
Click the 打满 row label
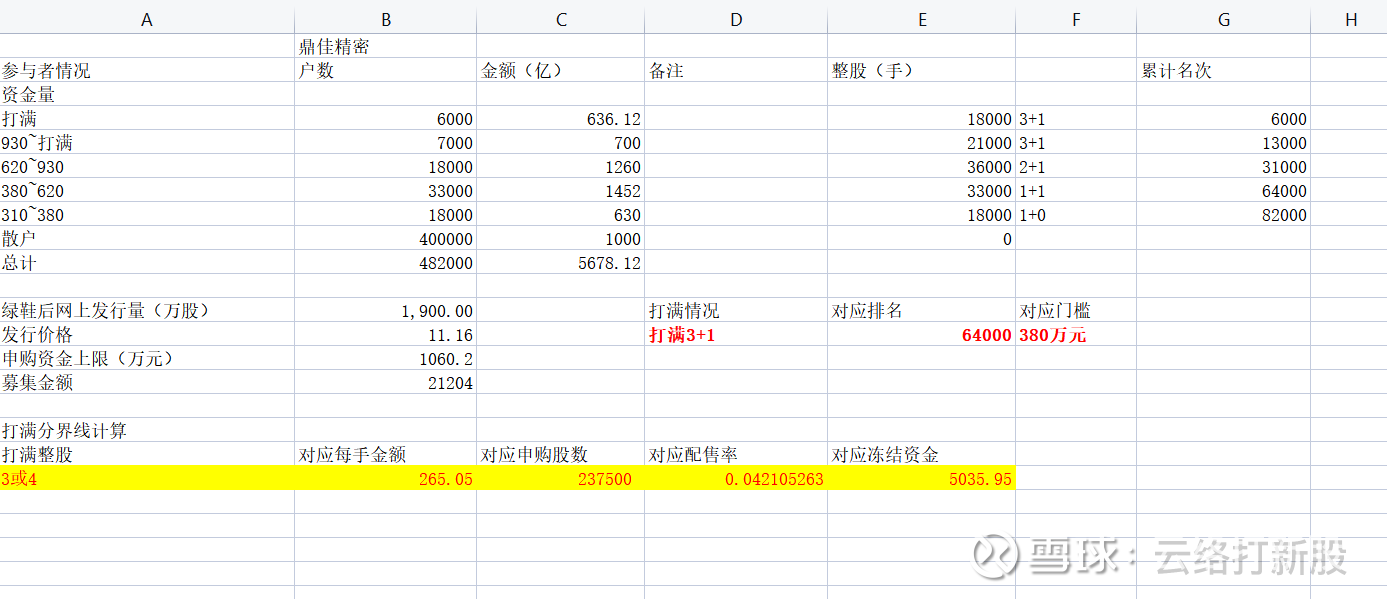147,118
